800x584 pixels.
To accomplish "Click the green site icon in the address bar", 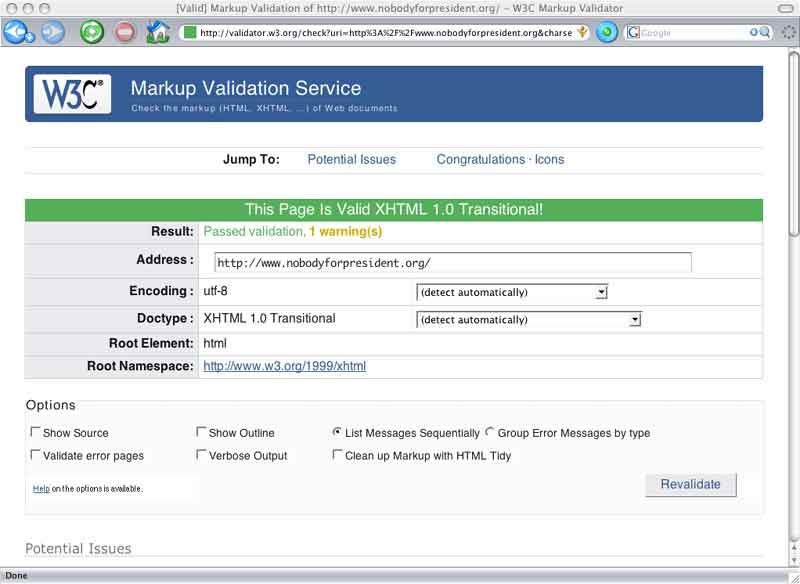I will tap(189, 33).
